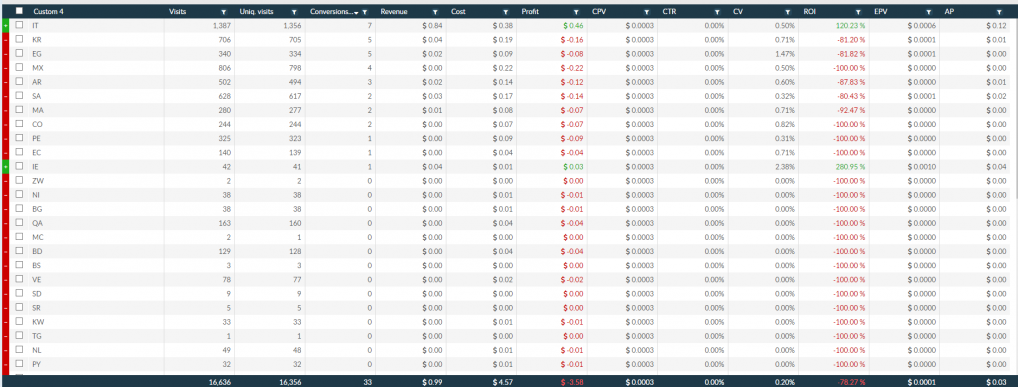Viewport: 1018px width, 387px height.
Task: Open filter icon on Revenue column
Action: point(435,12)
